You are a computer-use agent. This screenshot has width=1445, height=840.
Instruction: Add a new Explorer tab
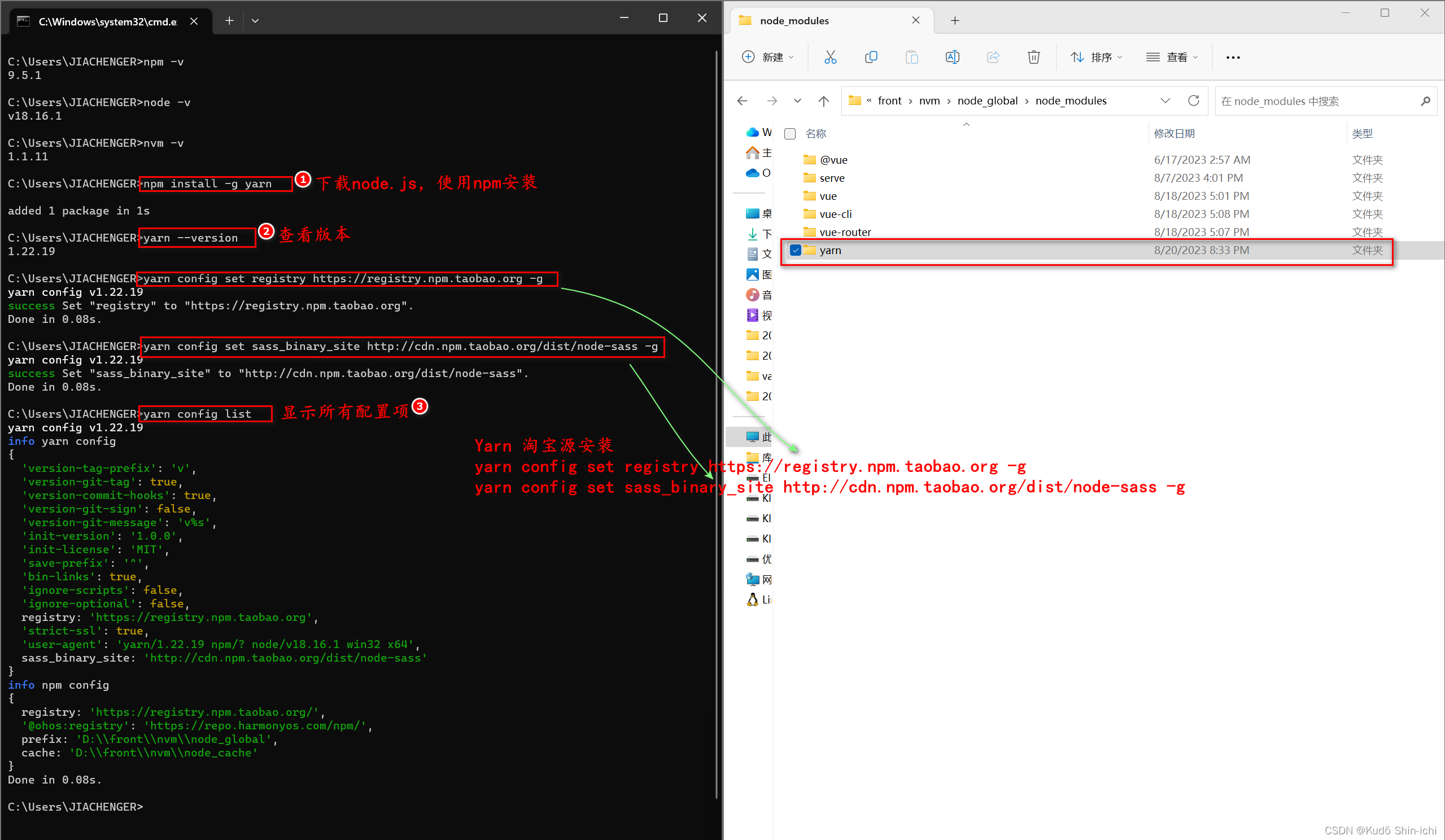(955, 21)
